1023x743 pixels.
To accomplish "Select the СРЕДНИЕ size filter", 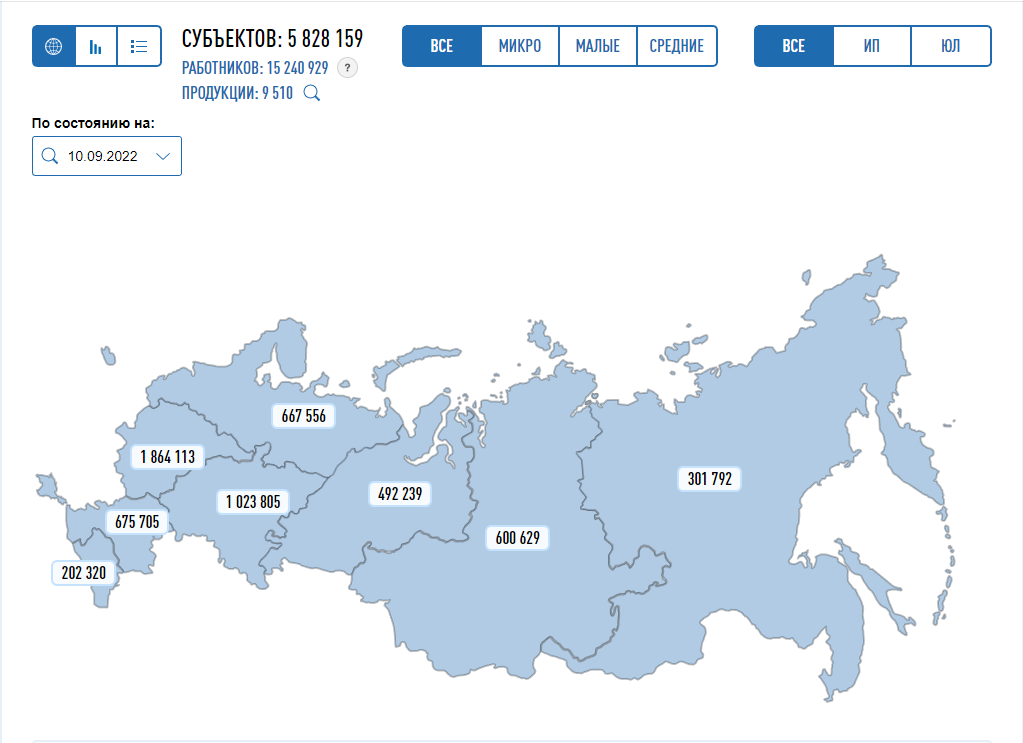I will (677, 46).
